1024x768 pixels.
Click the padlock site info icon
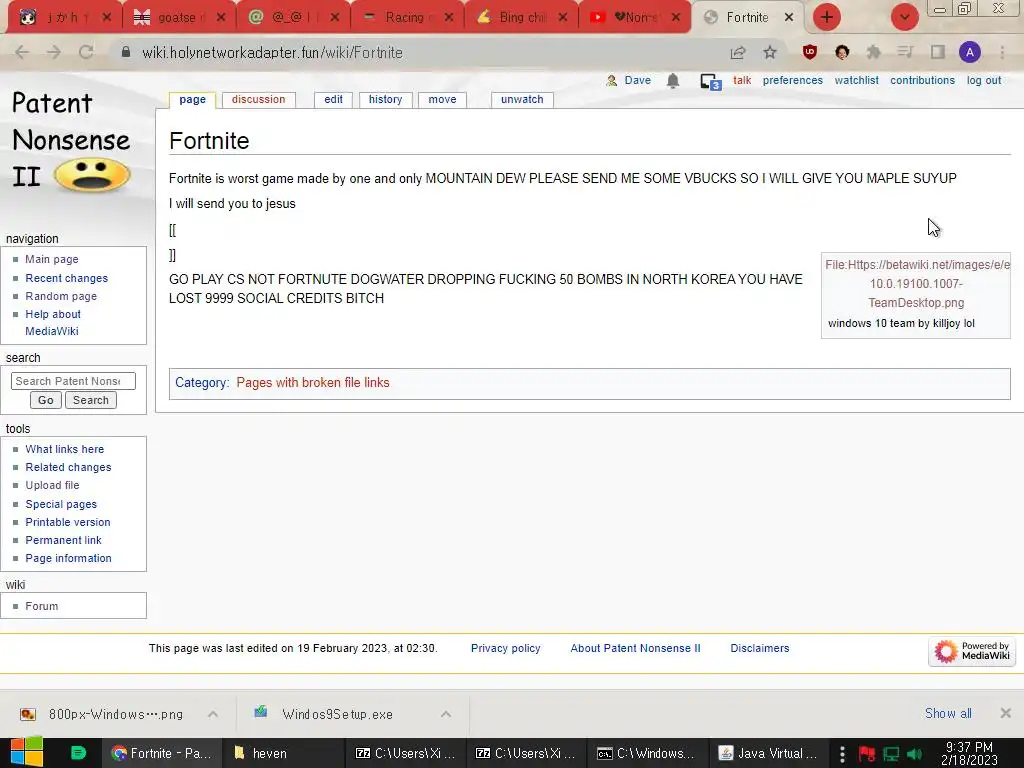coord(126,52)
